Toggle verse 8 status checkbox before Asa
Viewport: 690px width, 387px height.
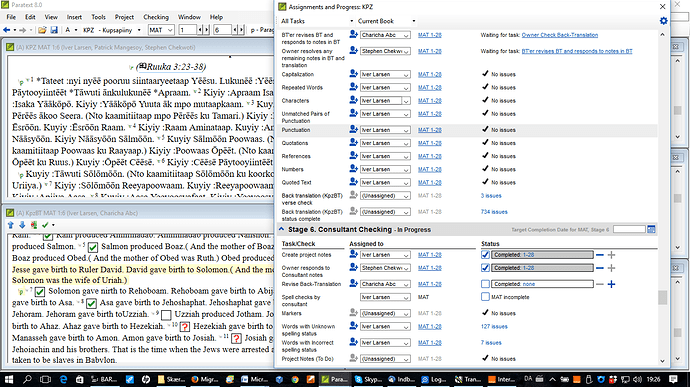(91, 303)
